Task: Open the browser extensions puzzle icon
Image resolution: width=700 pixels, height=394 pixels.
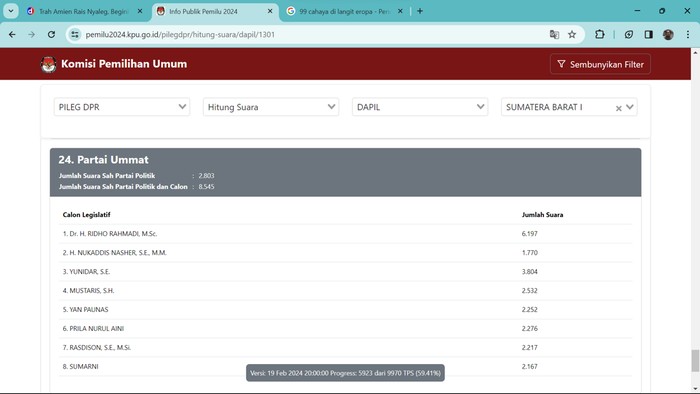Action: (x=600, y=34)
